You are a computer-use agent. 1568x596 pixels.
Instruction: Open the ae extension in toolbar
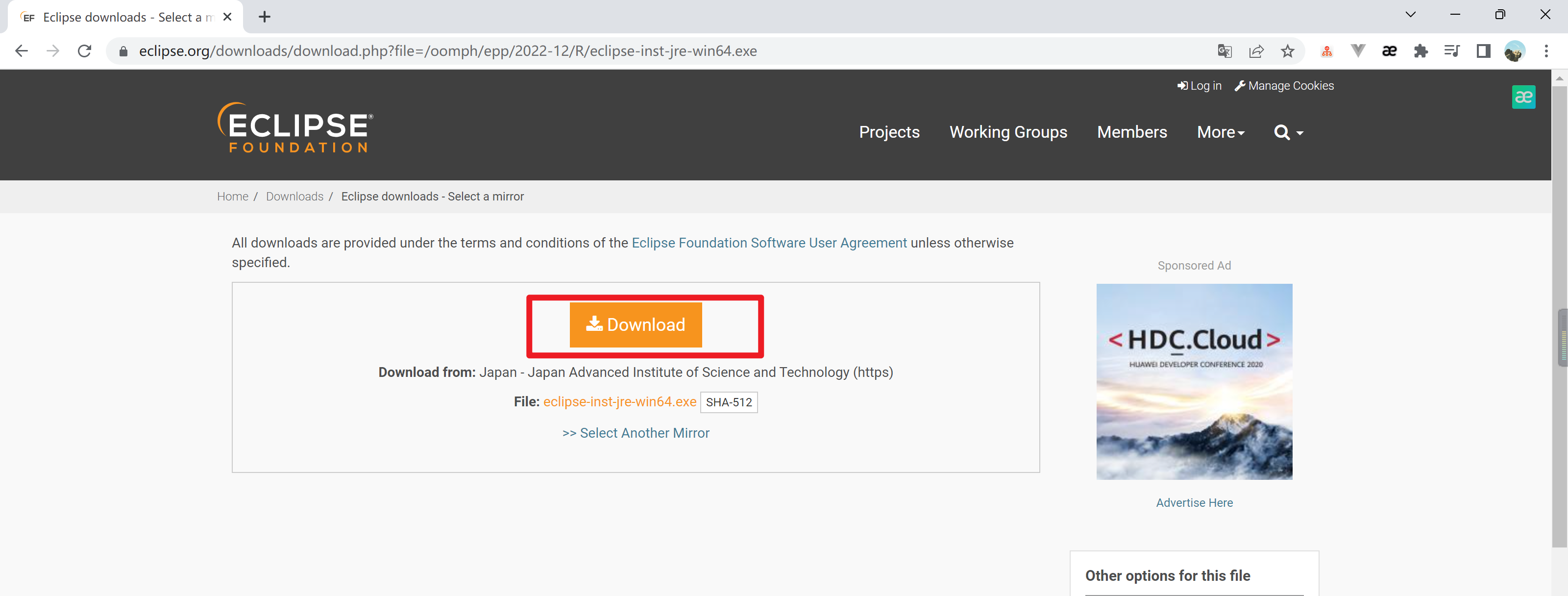pos(1389,51)
